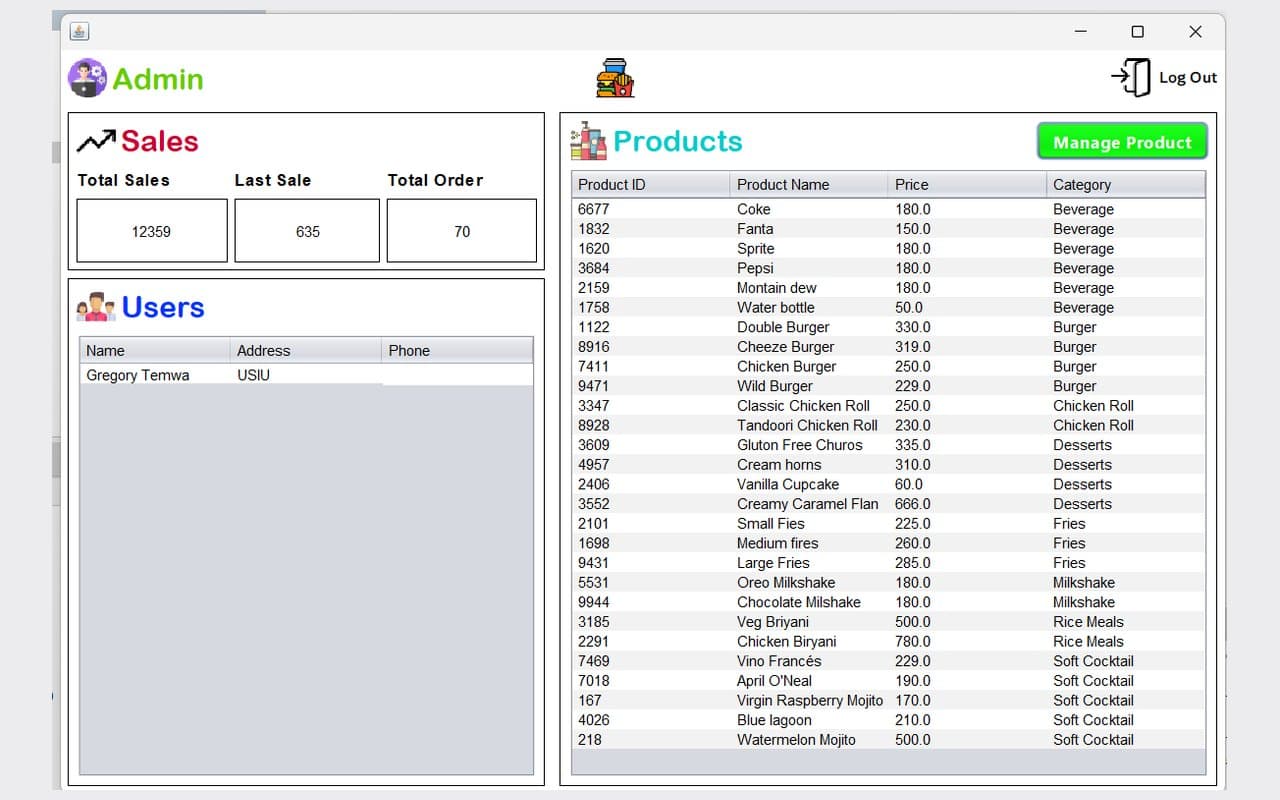Viewport: 1280px width, 800px height.
Task: Select the Last Sale value 635
Action: (307, 231)
